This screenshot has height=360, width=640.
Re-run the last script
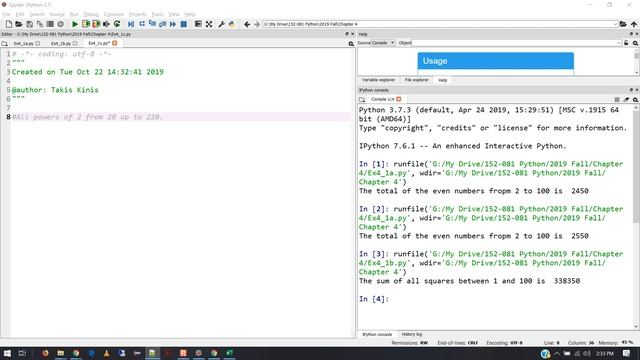(x=117, y=24)
